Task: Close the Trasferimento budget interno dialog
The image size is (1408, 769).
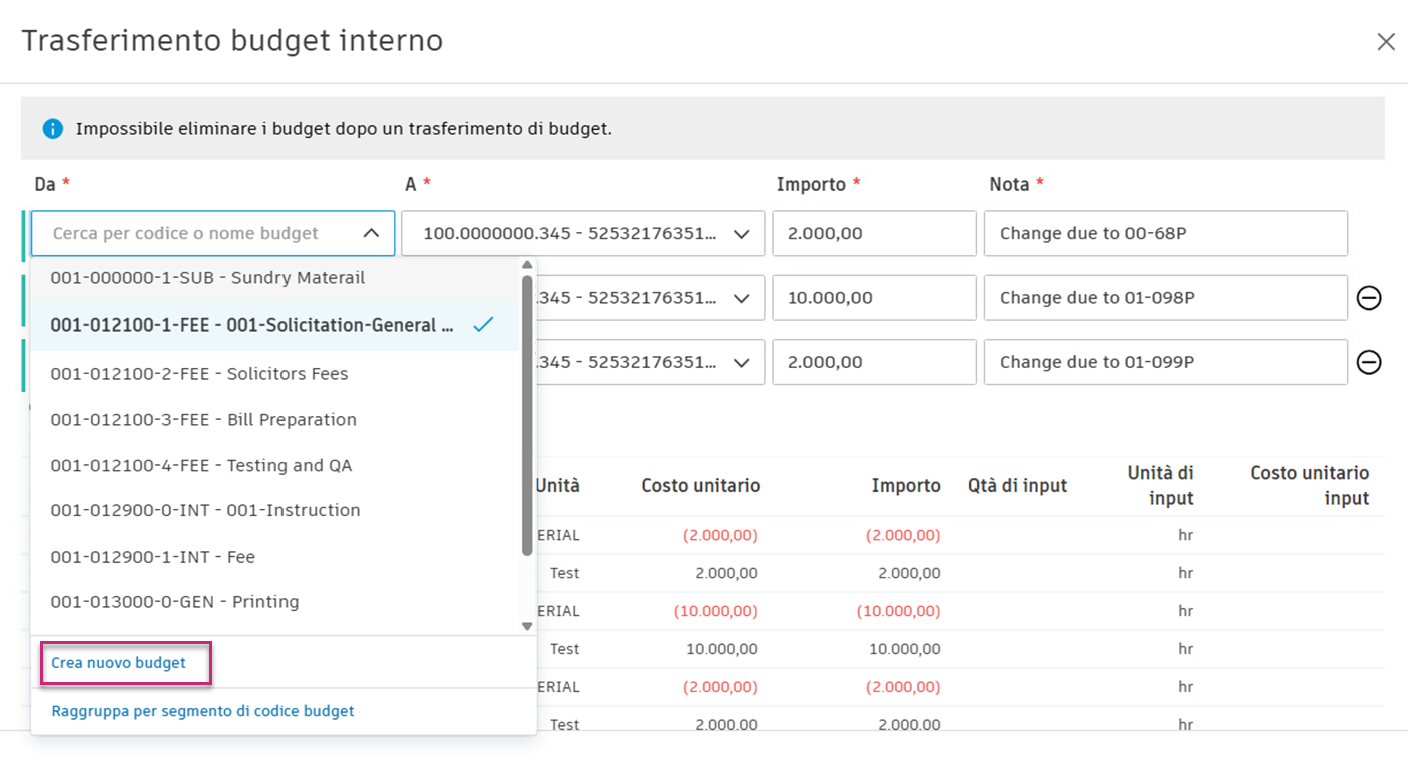Action: coord(1386,41)
